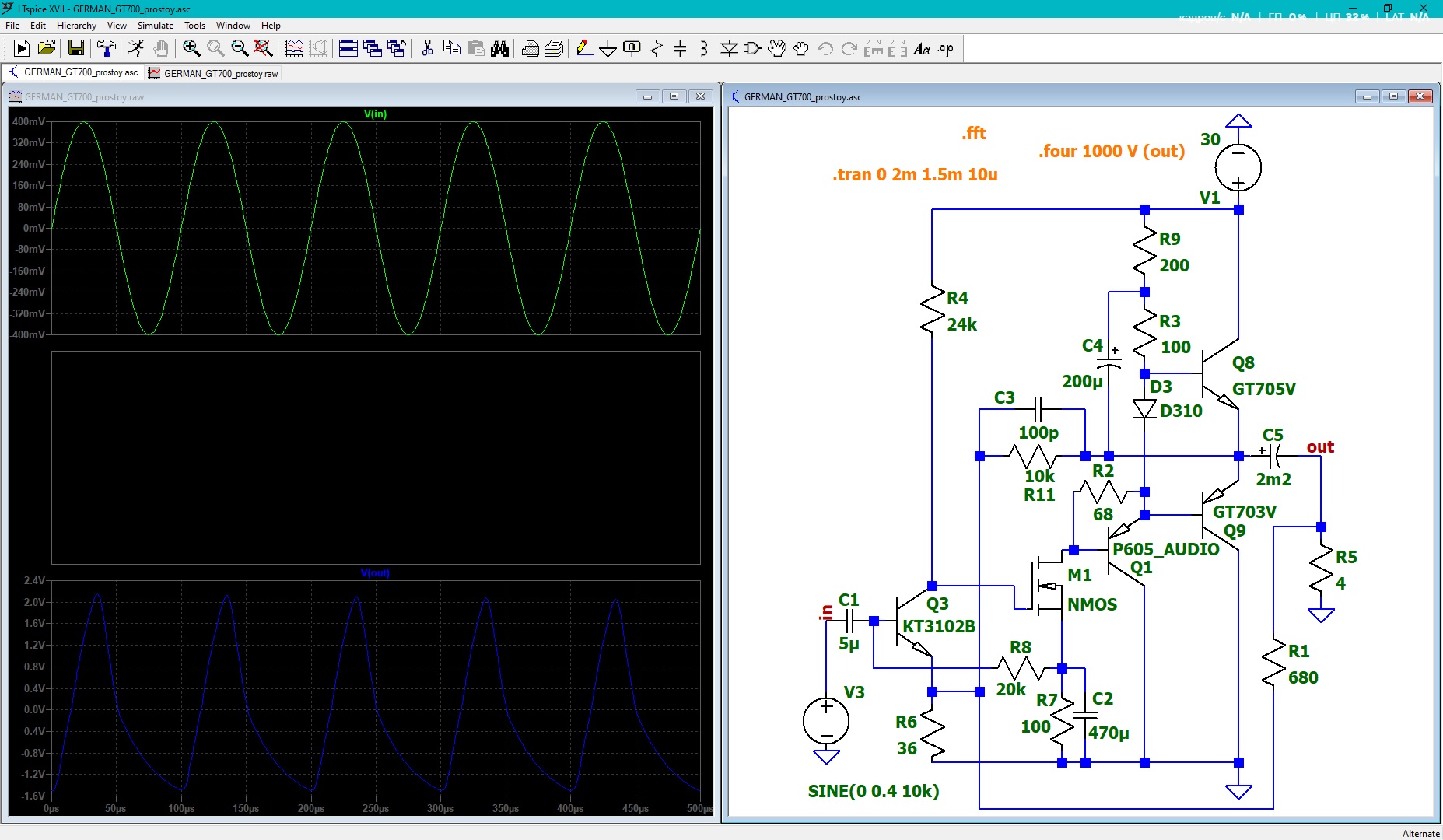This screenshot has height=840, width=1443.
Task: Click the V(in) trace label
Action: (375, 114)
